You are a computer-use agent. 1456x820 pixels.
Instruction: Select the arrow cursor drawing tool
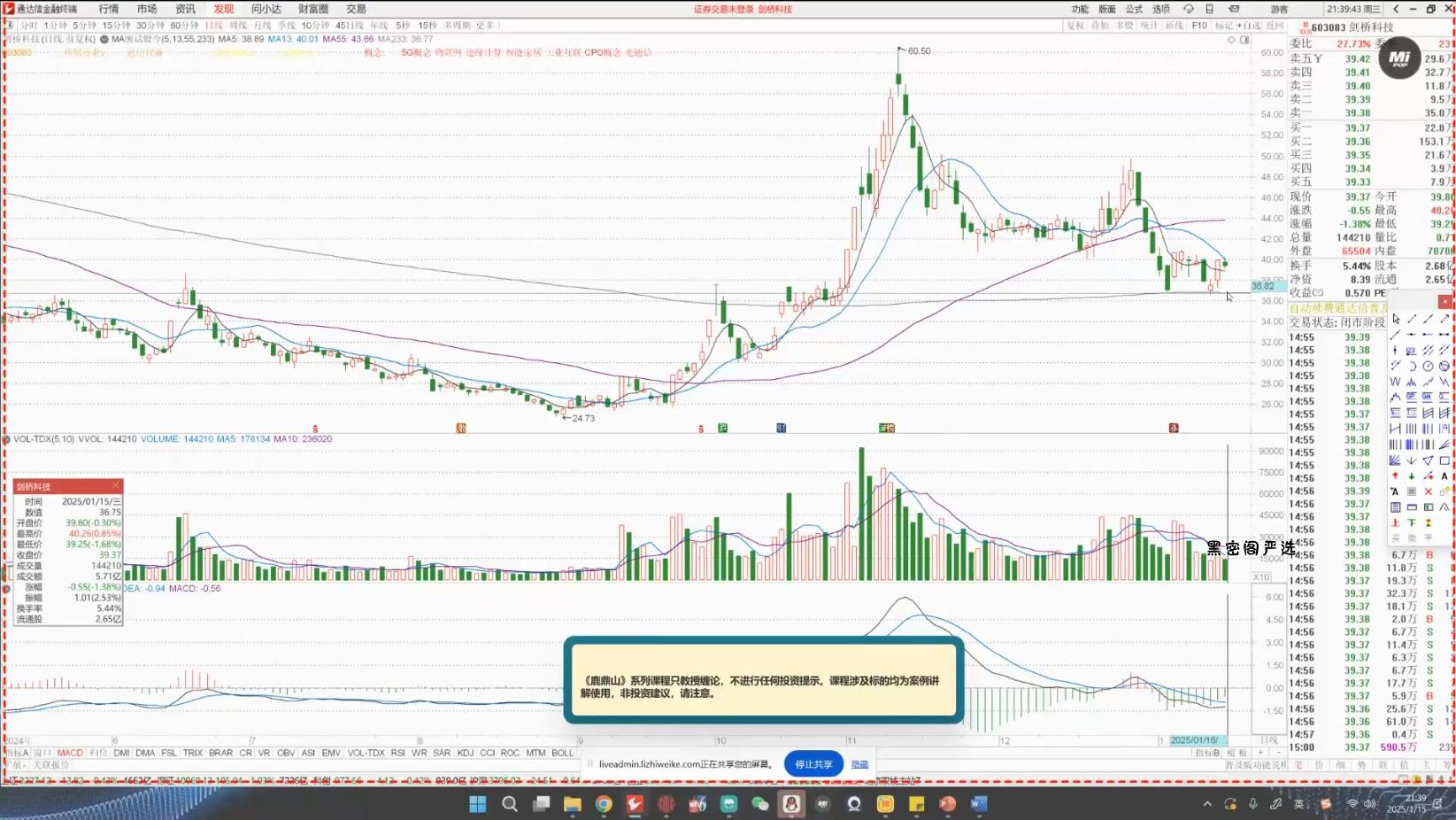pyautogui.click(x=1396, y=319)
